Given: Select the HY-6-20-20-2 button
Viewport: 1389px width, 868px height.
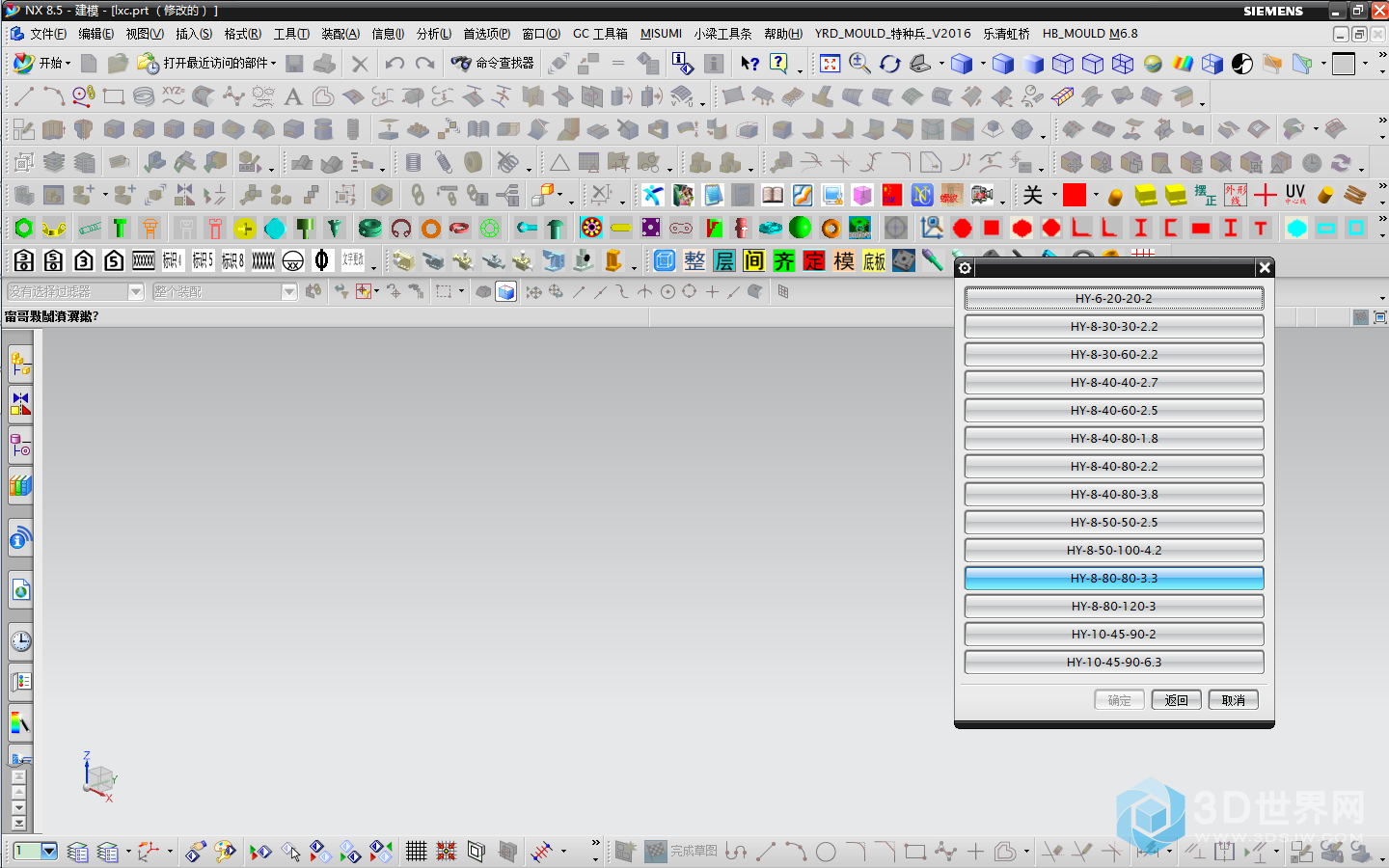Looking at the screenshot, I should 1114,299.
